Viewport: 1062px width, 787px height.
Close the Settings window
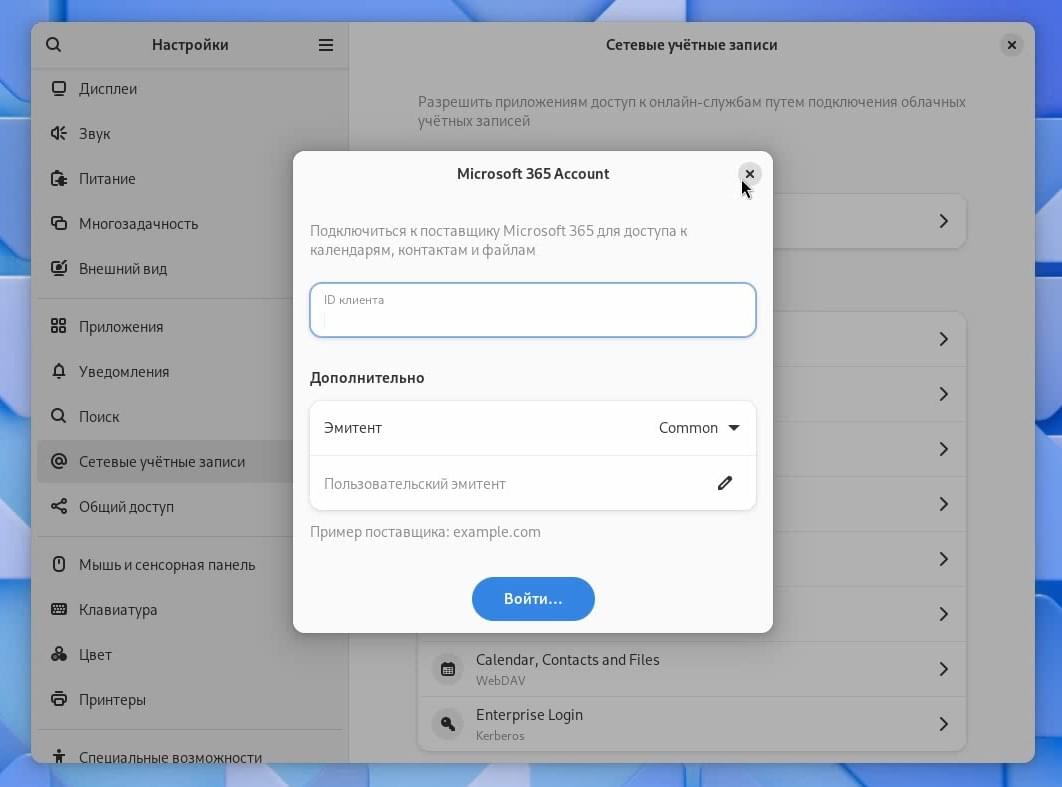(x=1011, y=45)
